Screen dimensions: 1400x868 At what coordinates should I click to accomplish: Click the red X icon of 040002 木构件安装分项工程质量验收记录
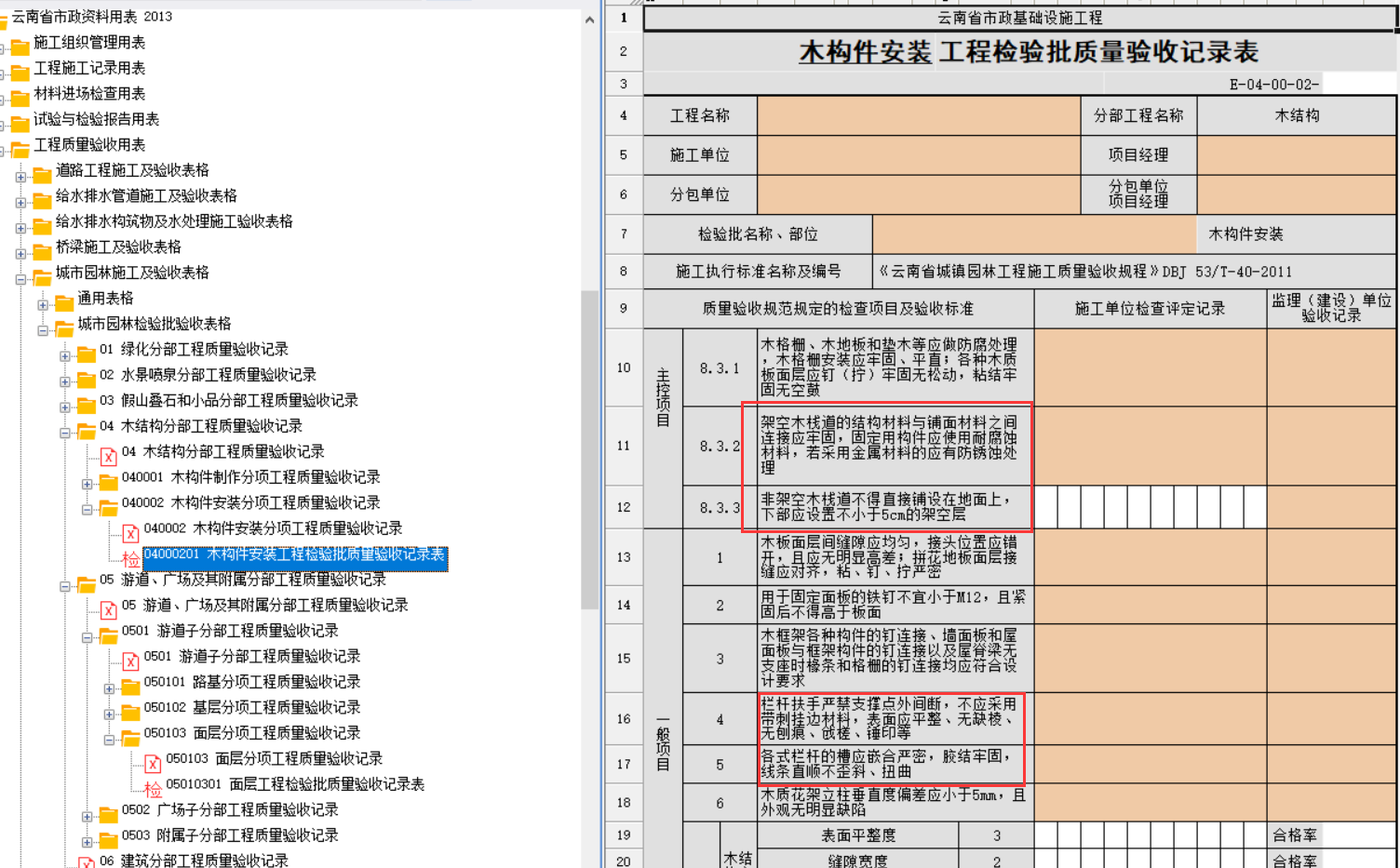point(130,532)
